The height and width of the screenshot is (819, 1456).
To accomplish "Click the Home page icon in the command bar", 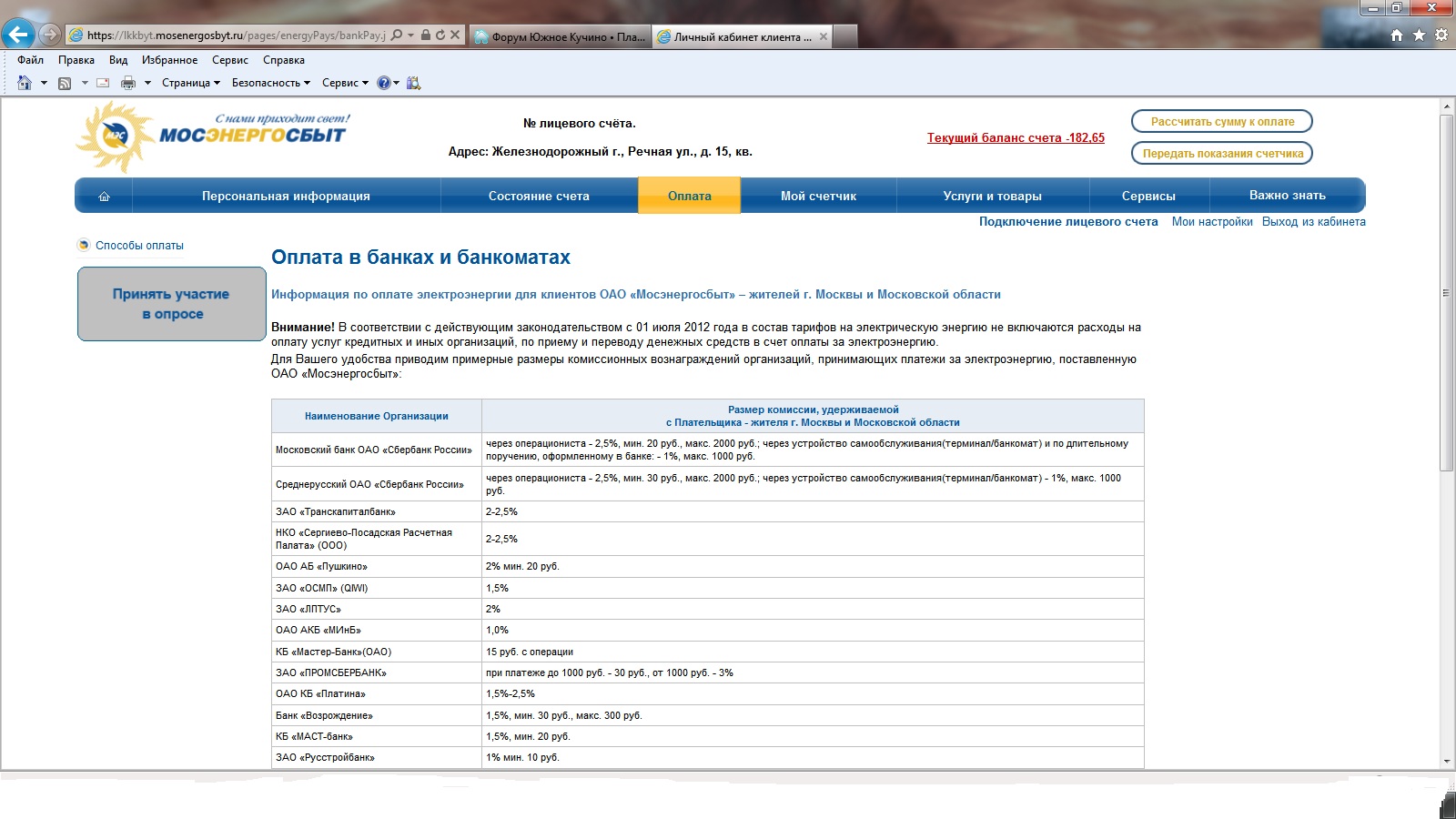I will coord(25,83).
